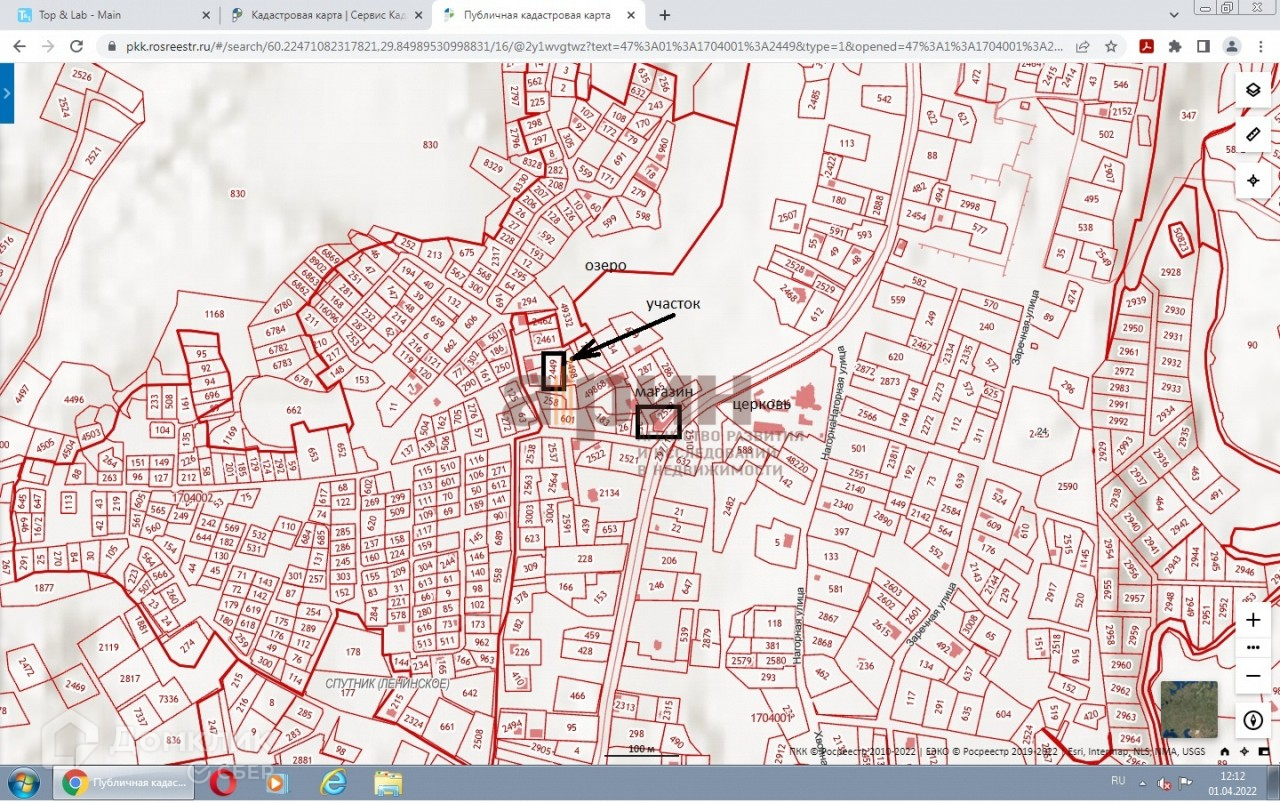Zoom in the map with plus button
The width and height of the screenshot is (1280, 803).
(x=1252, y=620)
